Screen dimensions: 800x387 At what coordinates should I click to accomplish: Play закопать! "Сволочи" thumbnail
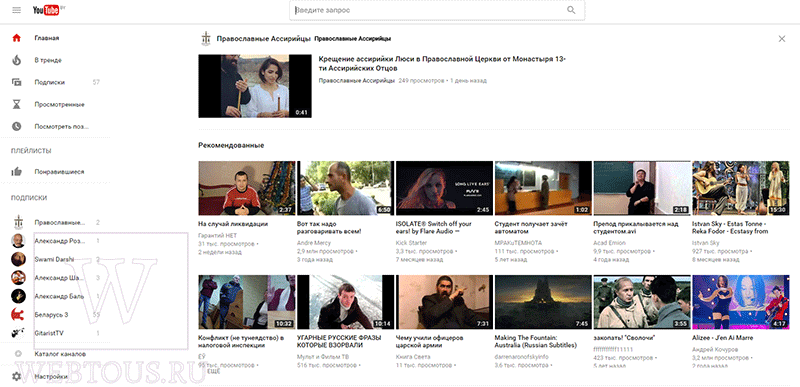(642, 302)
